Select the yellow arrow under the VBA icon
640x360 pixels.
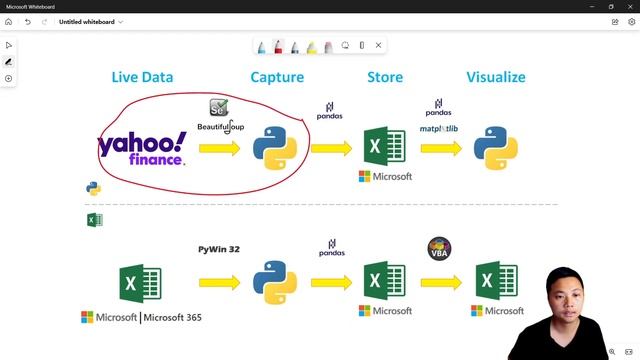click(441, 282)
